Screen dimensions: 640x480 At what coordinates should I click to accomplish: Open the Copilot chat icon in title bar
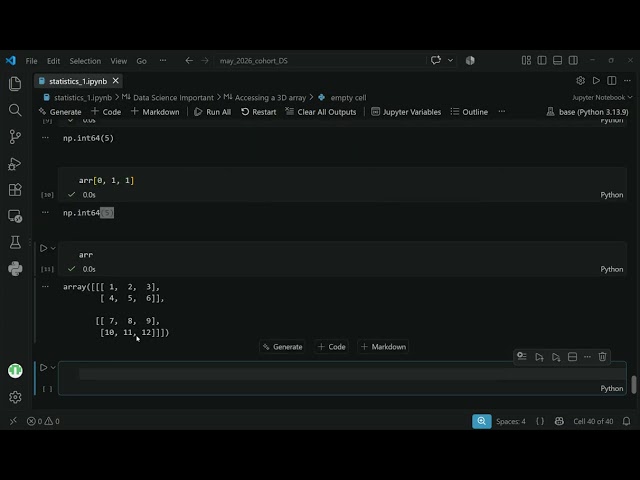[436, 60]
